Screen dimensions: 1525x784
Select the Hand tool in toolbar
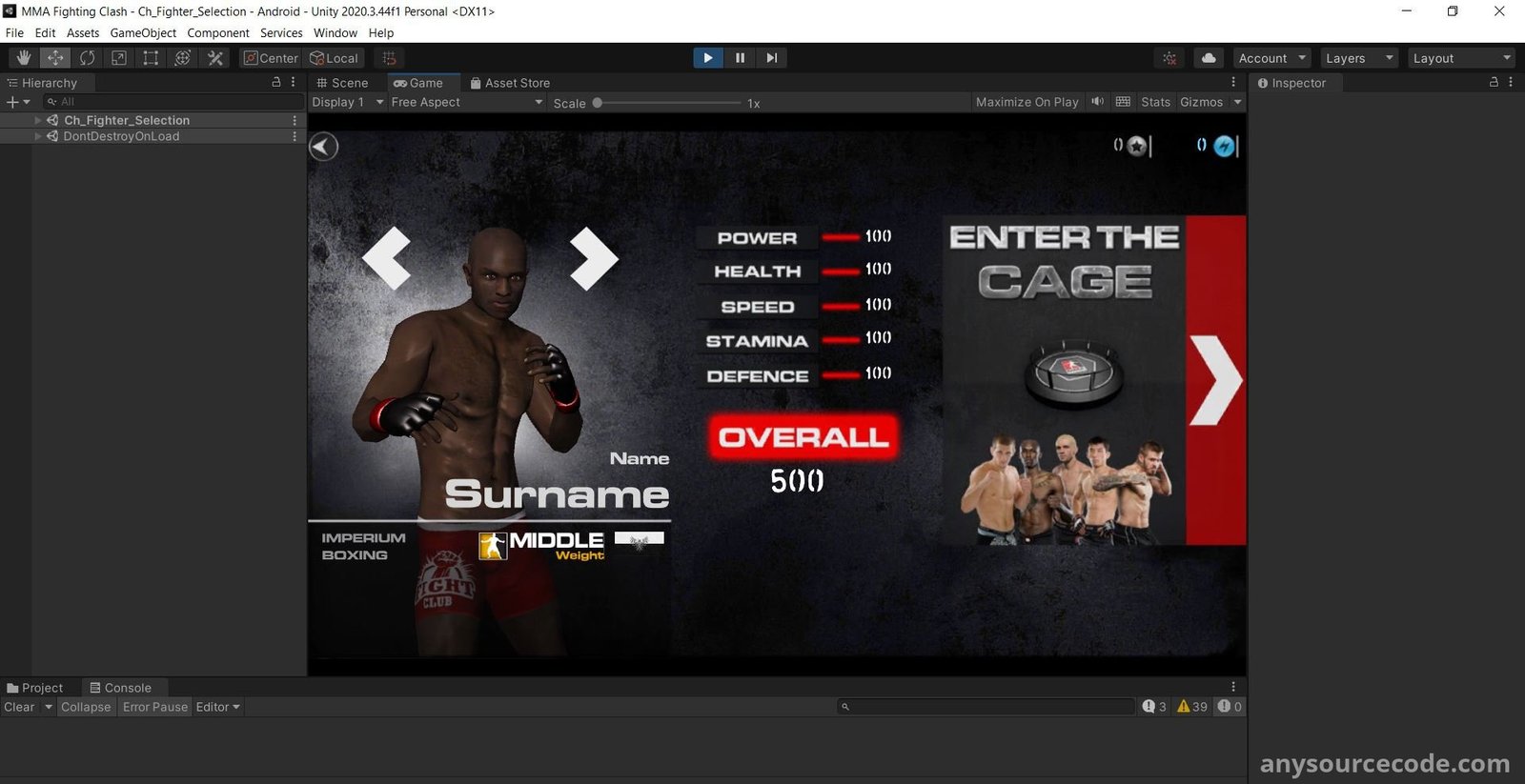[x=24, y=58]
